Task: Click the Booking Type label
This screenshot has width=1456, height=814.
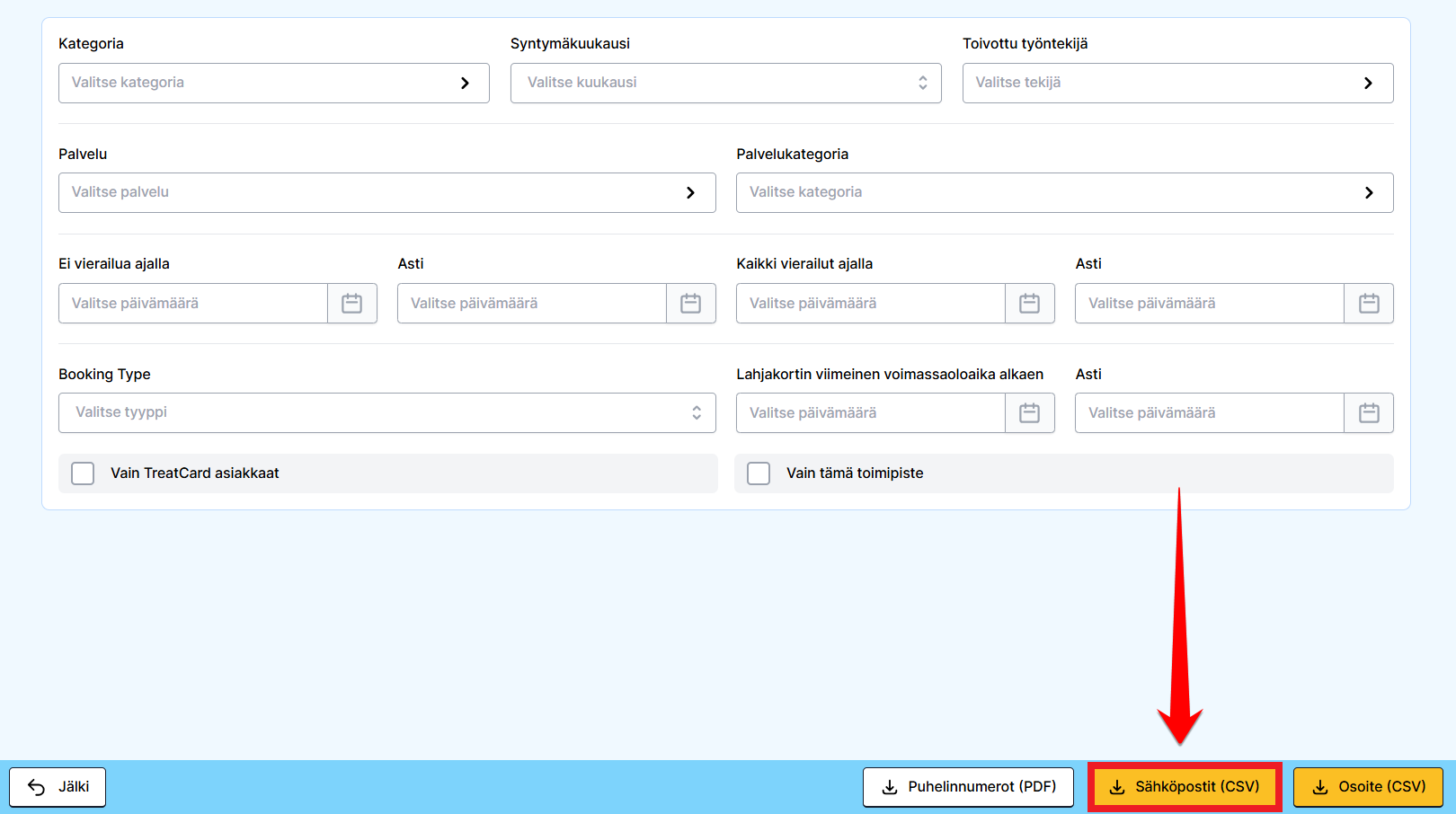Action: 104,375
